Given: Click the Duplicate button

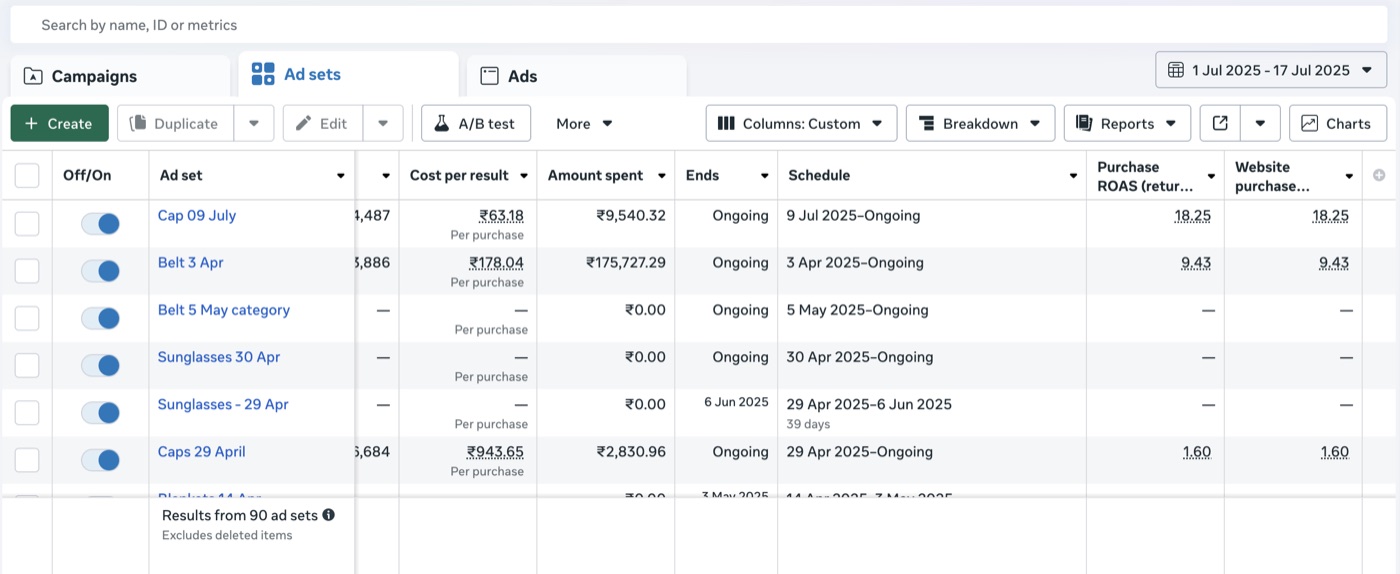Looking at the screenshot, I should [175, 123].
